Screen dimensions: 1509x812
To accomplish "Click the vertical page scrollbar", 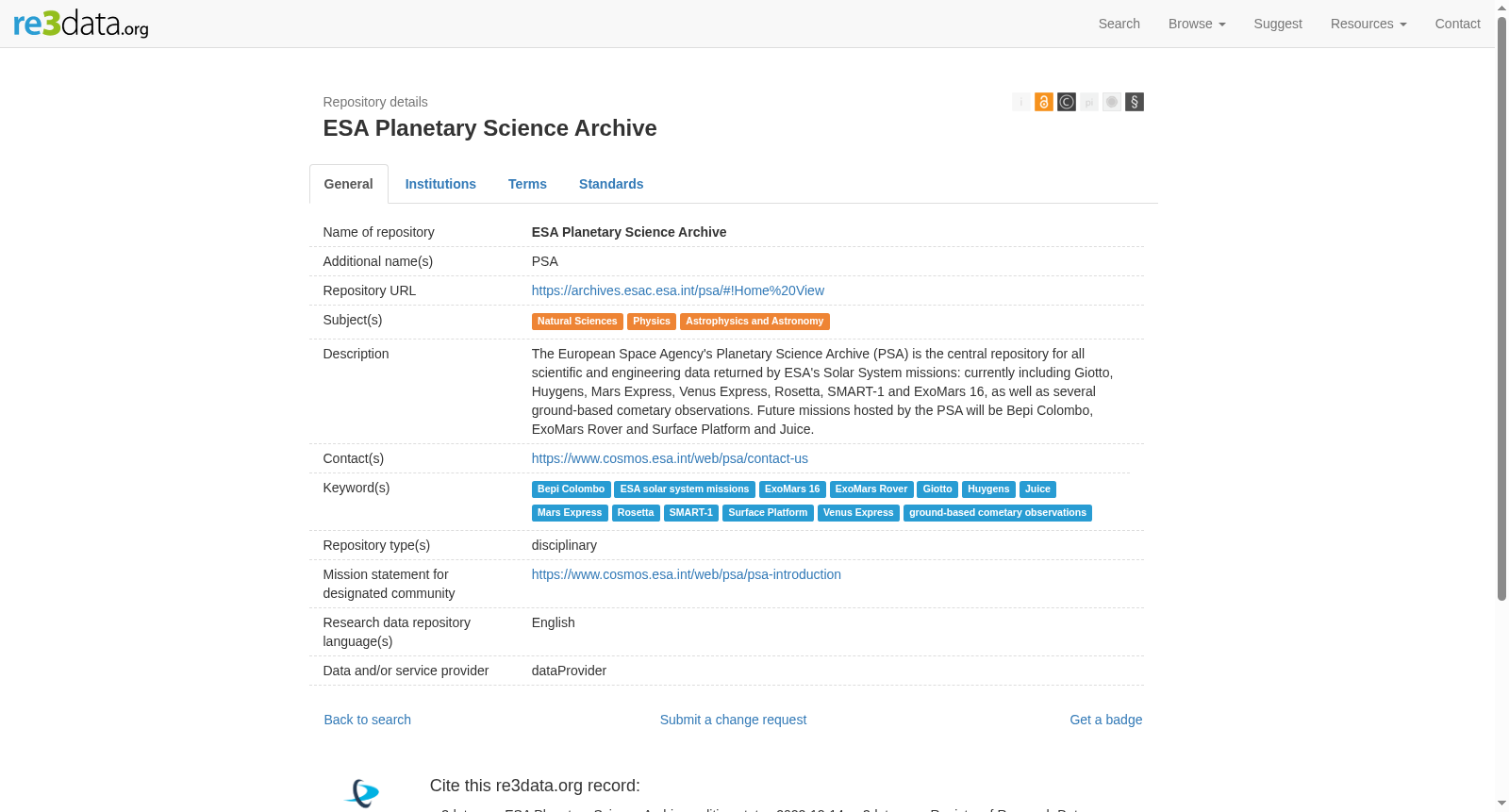I will [x=1501, y=311].
